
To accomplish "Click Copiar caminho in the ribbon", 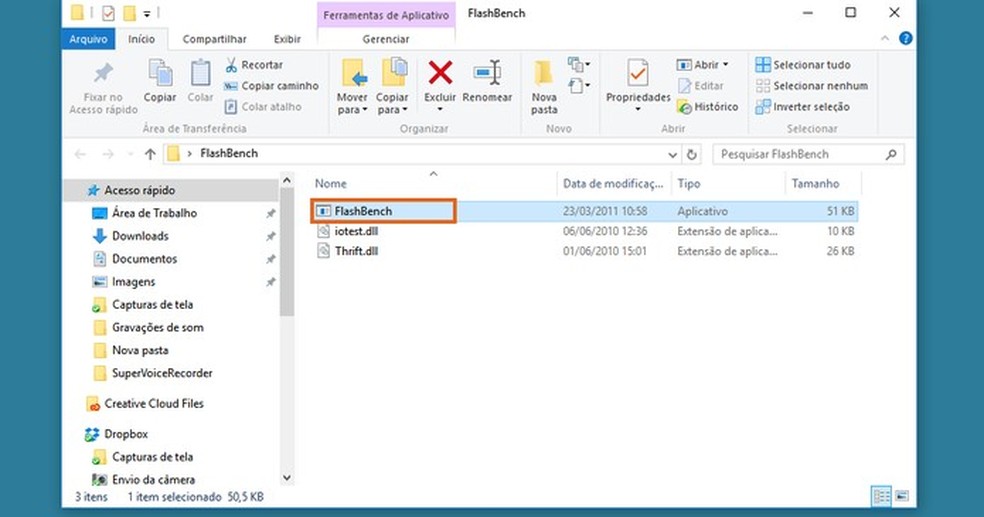I will click(x=272, y=86).
